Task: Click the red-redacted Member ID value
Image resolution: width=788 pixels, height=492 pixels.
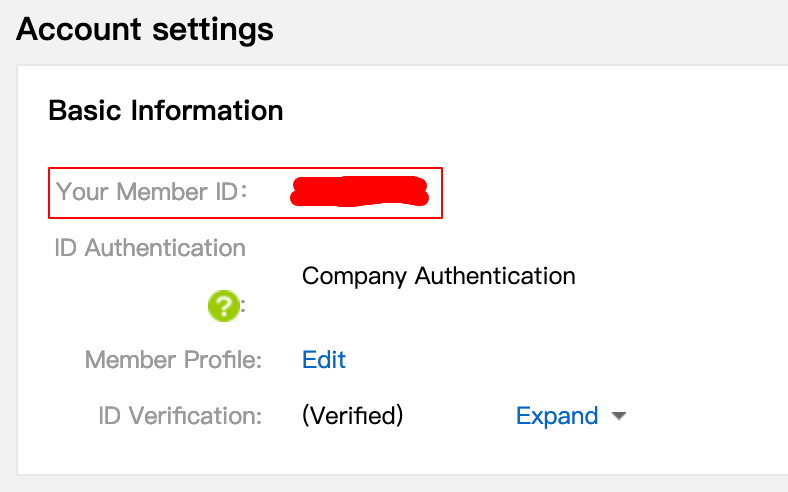Action: pos(358,190)
